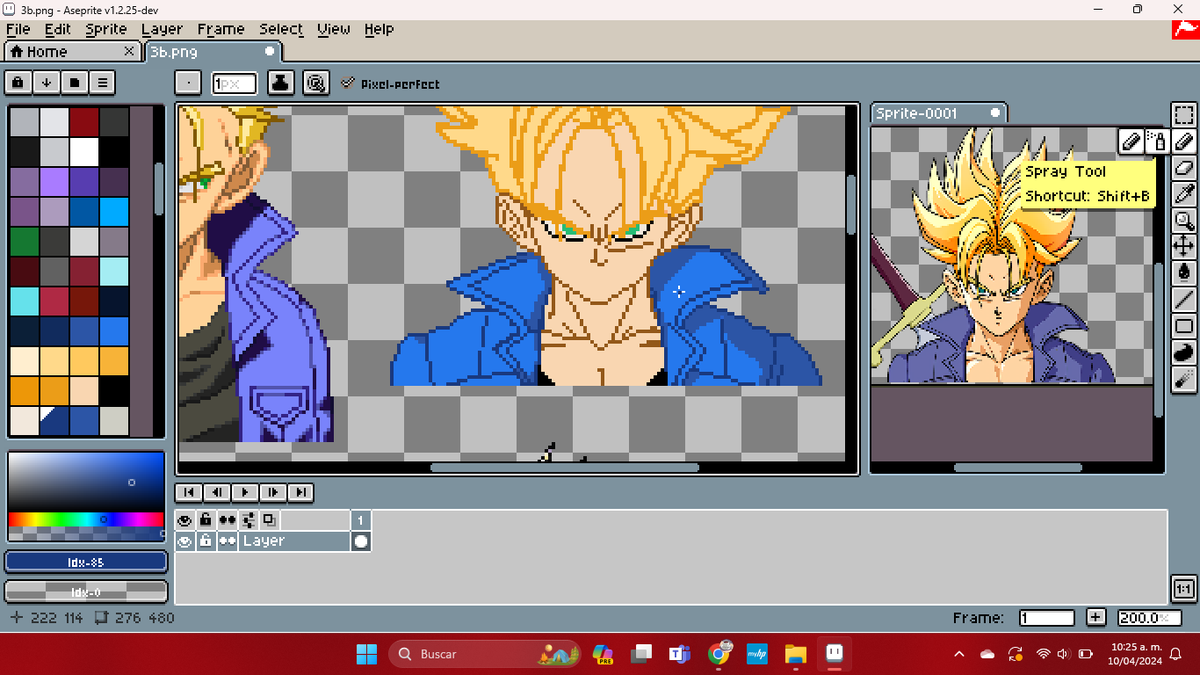The image size is (1200, 675).
Task: Select the Layer row name
Action: pyautogui.click(x=294, y=541)
